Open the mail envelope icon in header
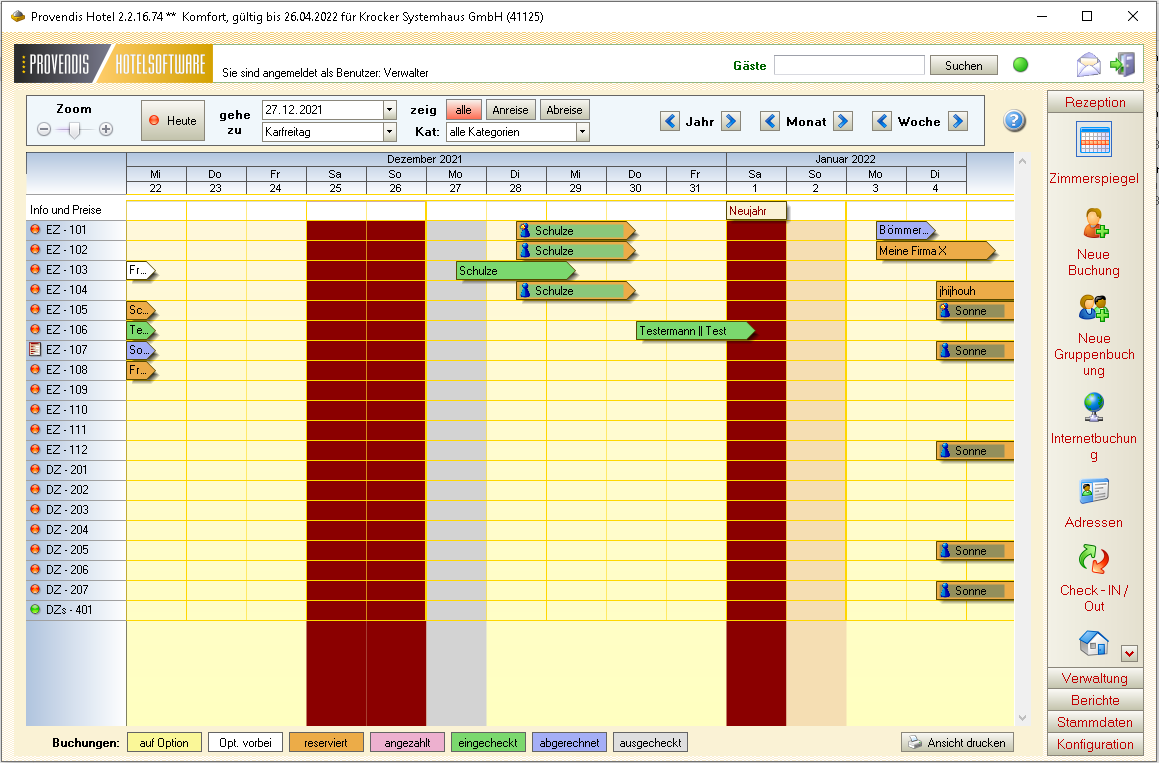This screenshot has height=763, width=1159. click(1088, 66)
